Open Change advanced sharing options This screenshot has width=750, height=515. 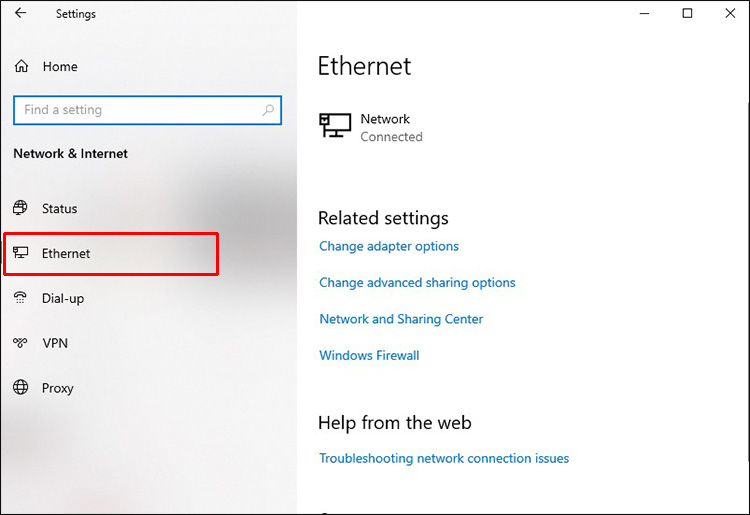(417, 283)
